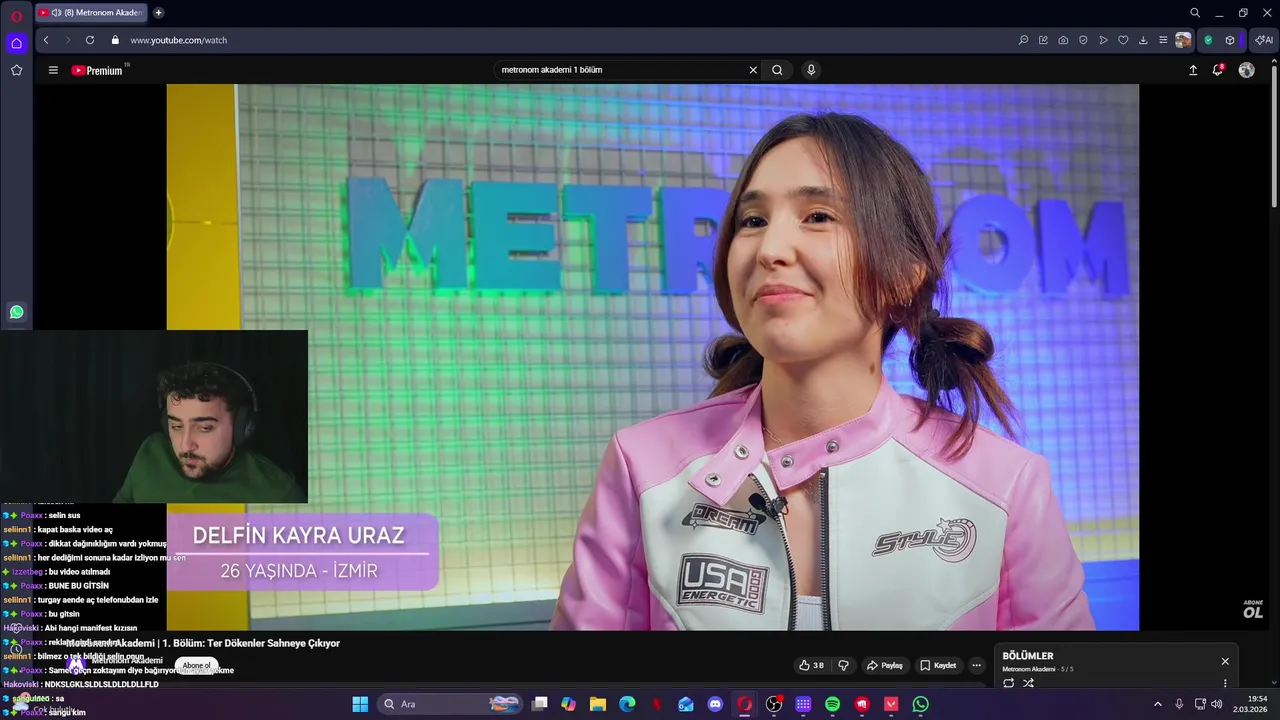
Task: Open WhatsApp in Opera sidebar
Action: click(16, 312)
